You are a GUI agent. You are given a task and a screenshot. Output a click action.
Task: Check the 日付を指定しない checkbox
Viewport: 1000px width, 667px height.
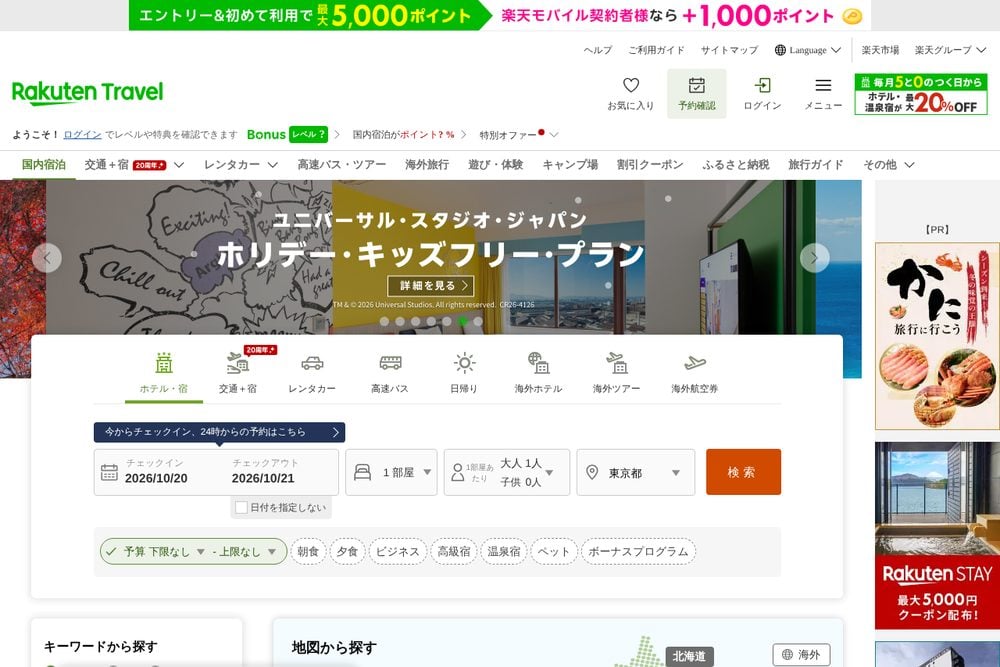[241, 508]
